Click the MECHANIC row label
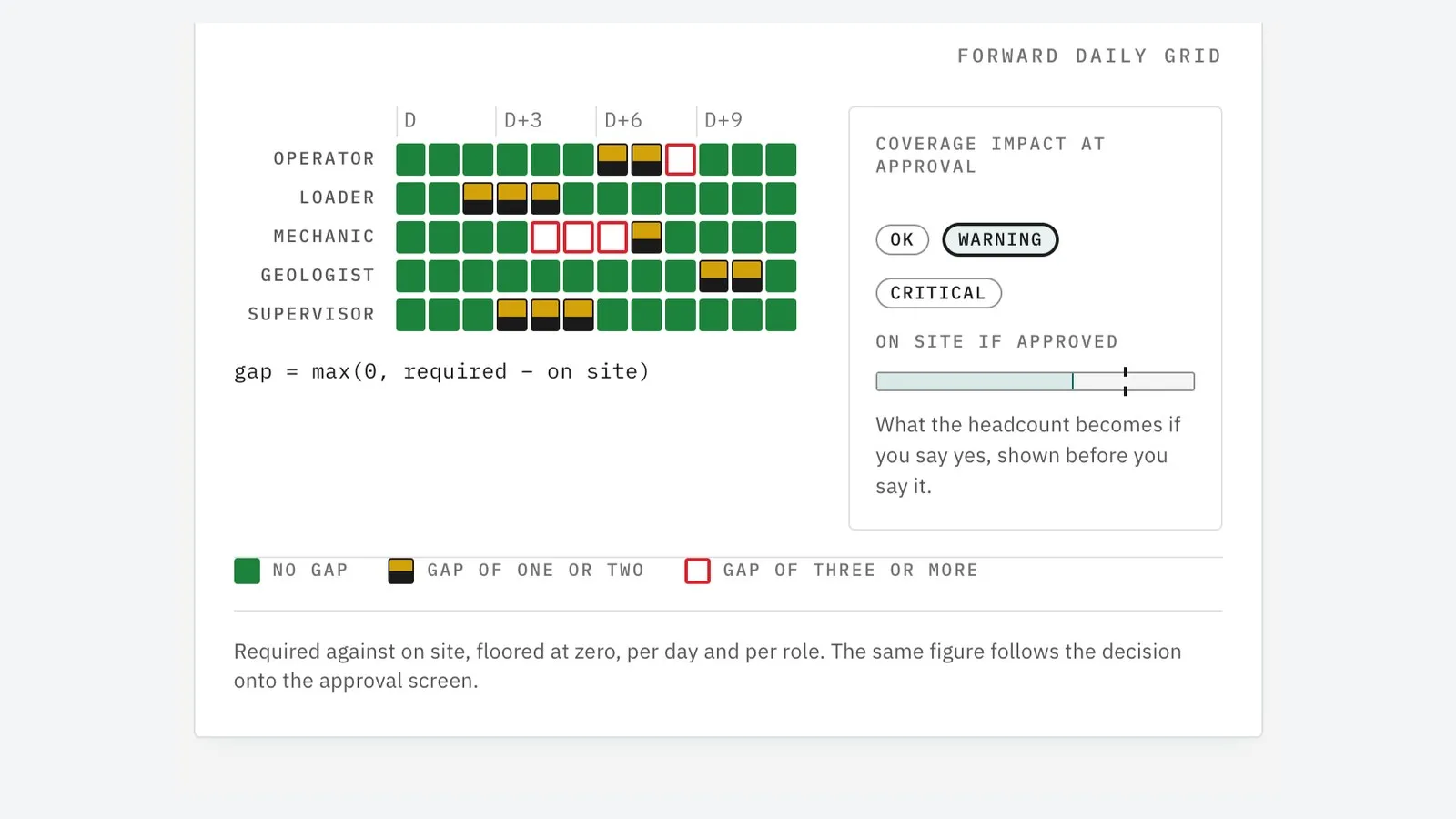This screenshot has height=819, width=1456. pyautogui.click(x=324, y=237)
